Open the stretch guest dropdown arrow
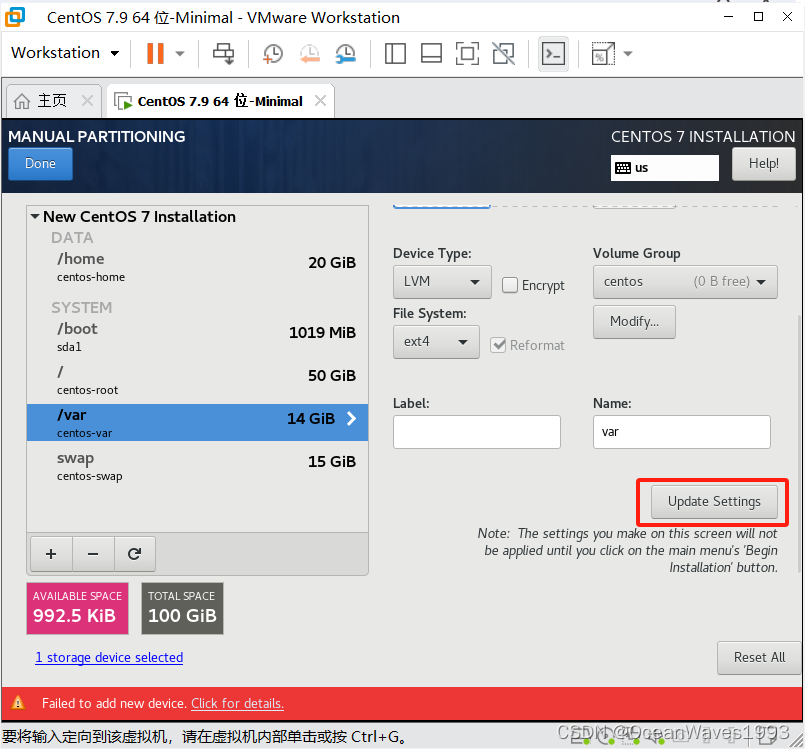805x749 pixels. click(628, 53)
